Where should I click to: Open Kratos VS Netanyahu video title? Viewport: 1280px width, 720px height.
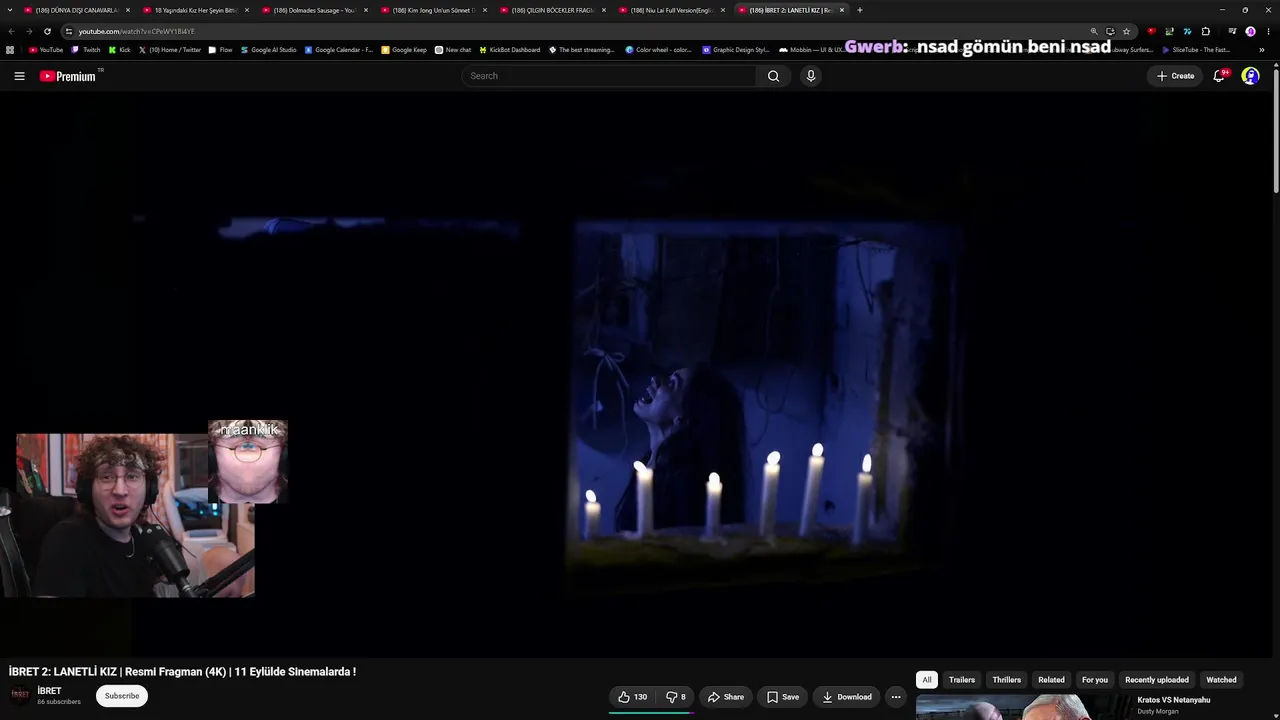pos(1174,700)
